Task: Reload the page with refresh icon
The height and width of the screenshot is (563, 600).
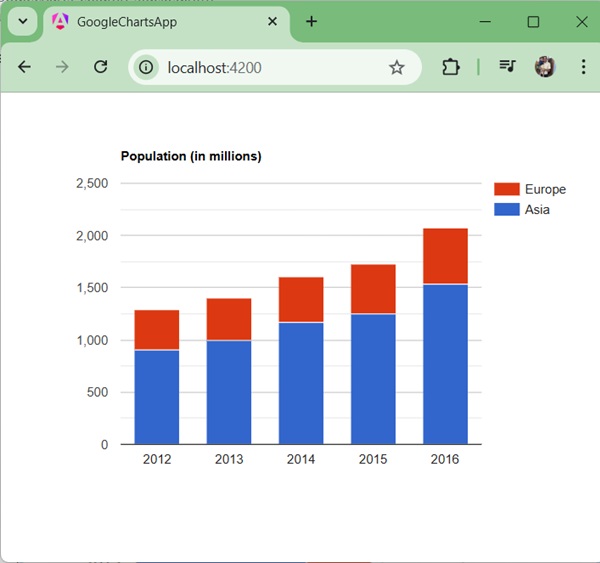Action: tap(100, 67)
